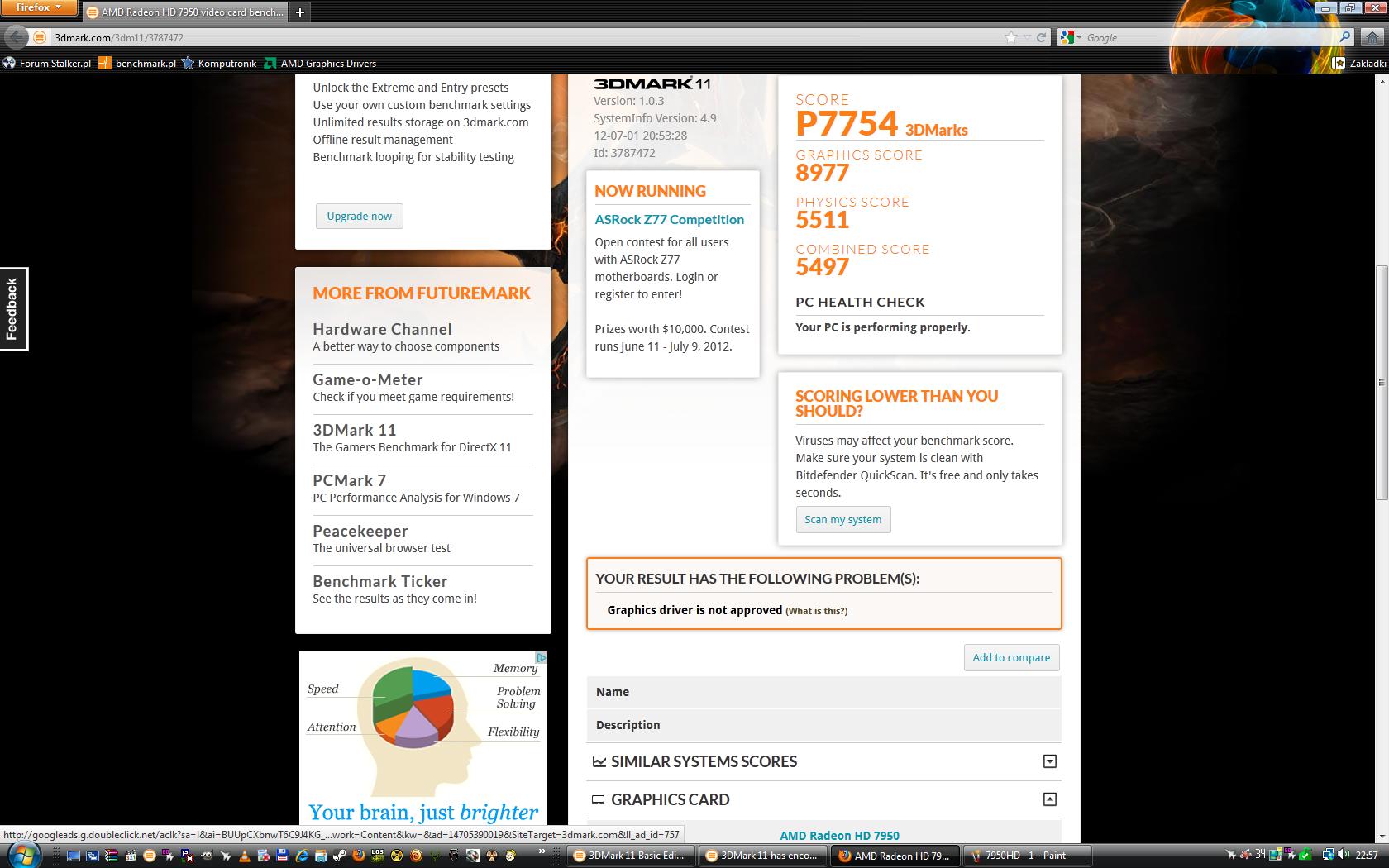Launch VLC media player from quick launch

coord(245,856)
